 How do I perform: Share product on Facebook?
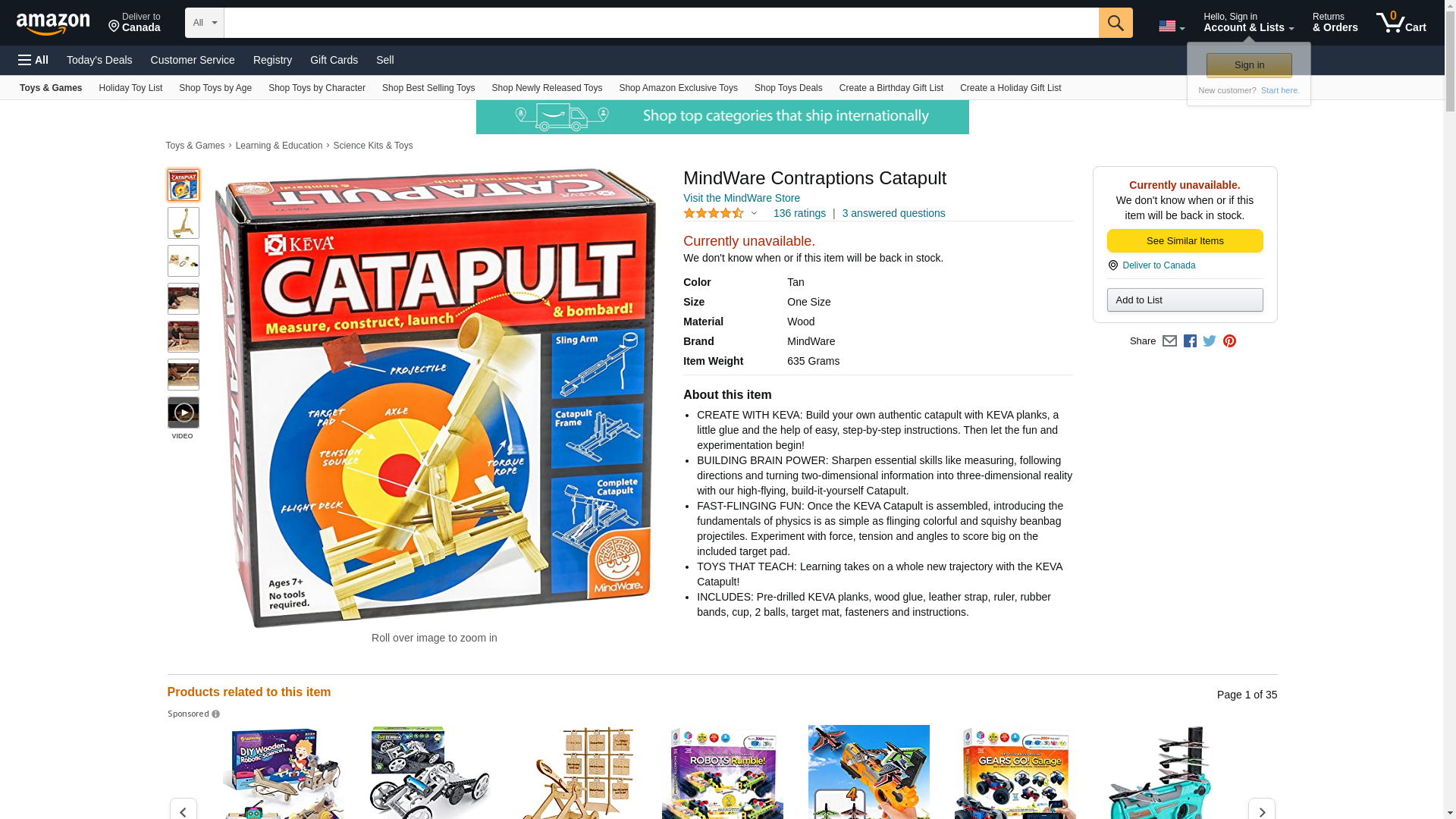(x=1190, y=341)
